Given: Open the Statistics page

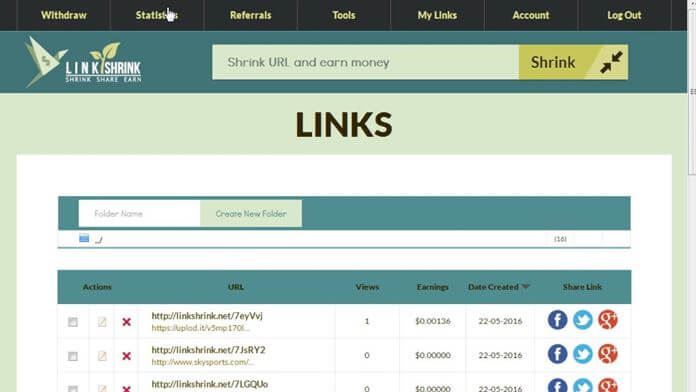Looking at the screenshot, I should point(157,15).
